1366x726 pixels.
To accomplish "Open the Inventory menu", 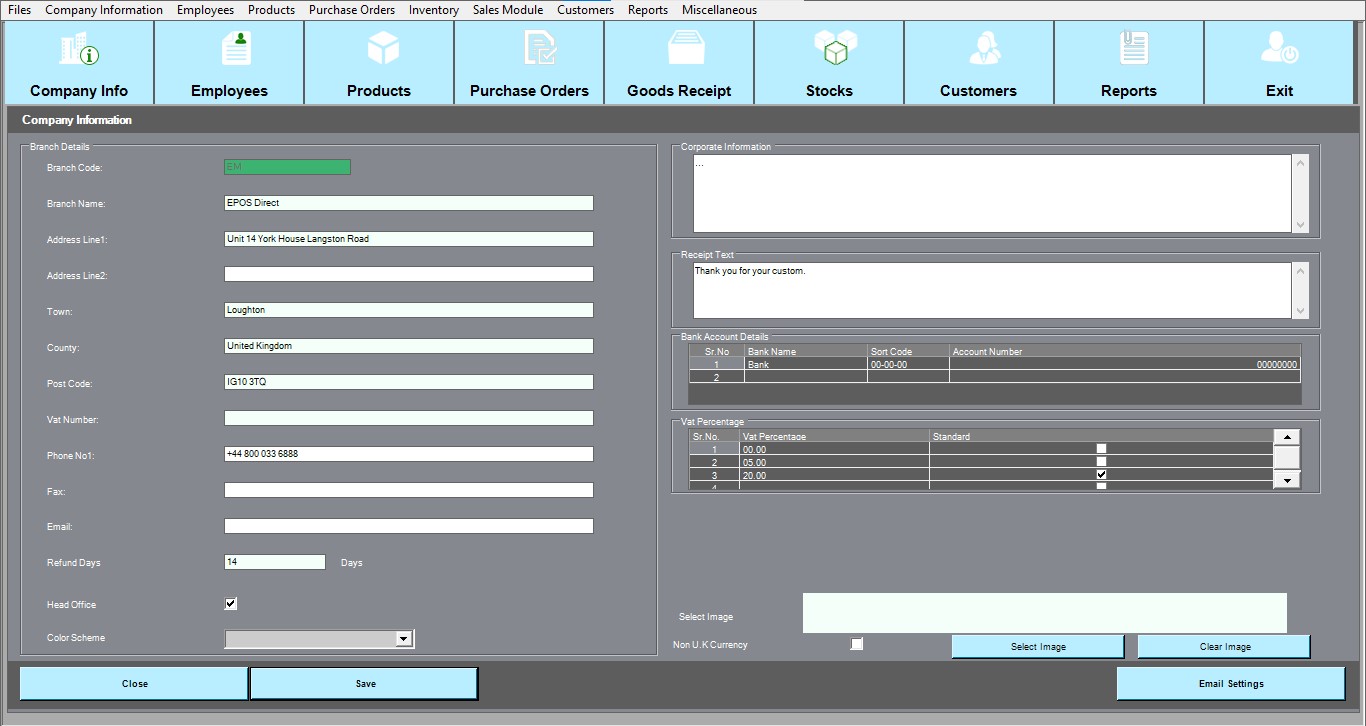I will (x=433, y=10).
